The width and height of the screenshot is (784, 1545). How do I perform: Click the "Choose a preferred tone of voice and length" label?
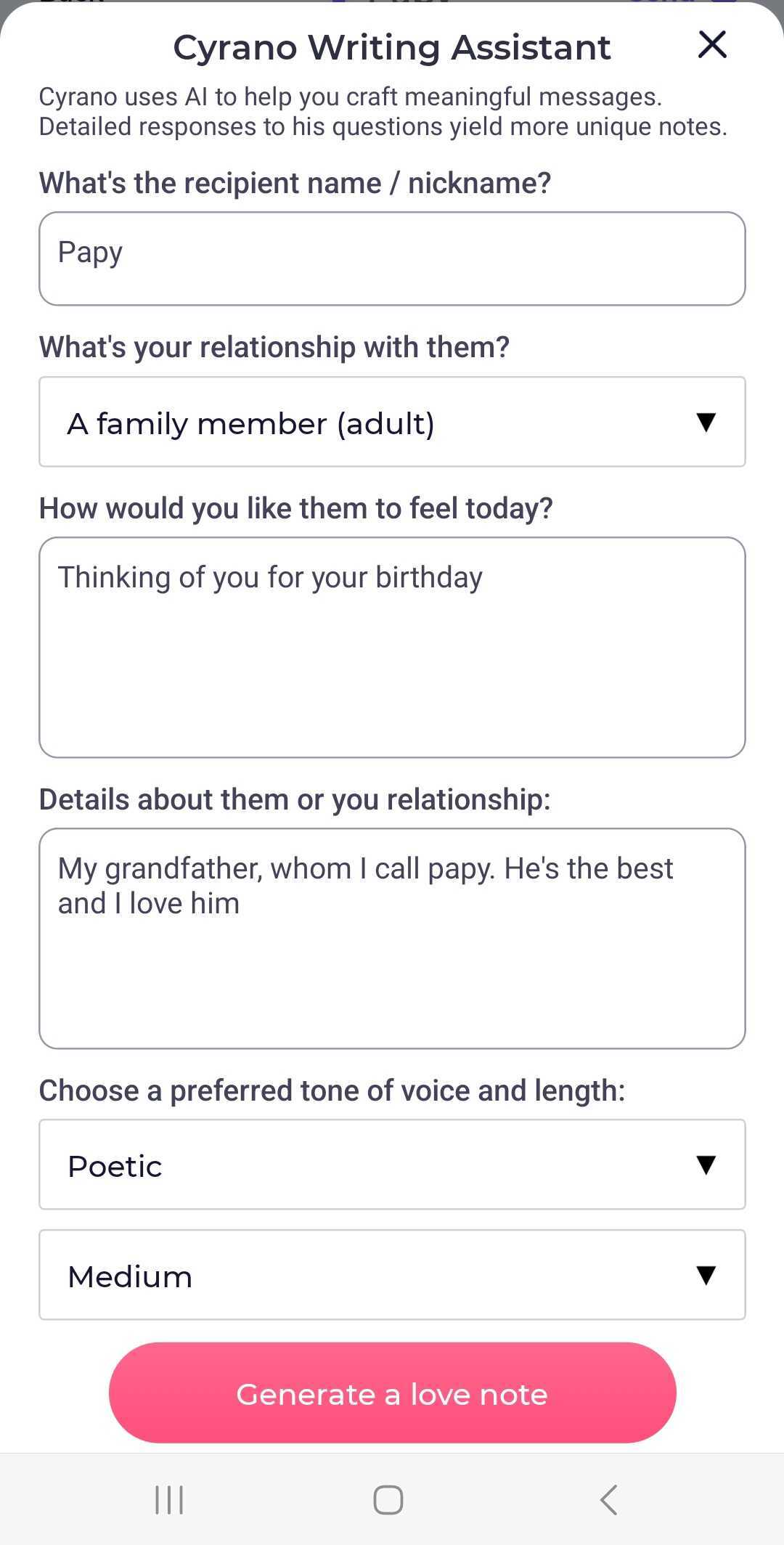[x=332, y=1091]
